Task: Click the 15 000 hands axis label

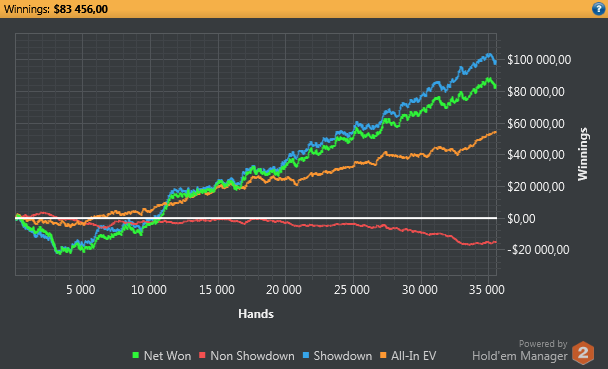Action: (x=217, y=290)
